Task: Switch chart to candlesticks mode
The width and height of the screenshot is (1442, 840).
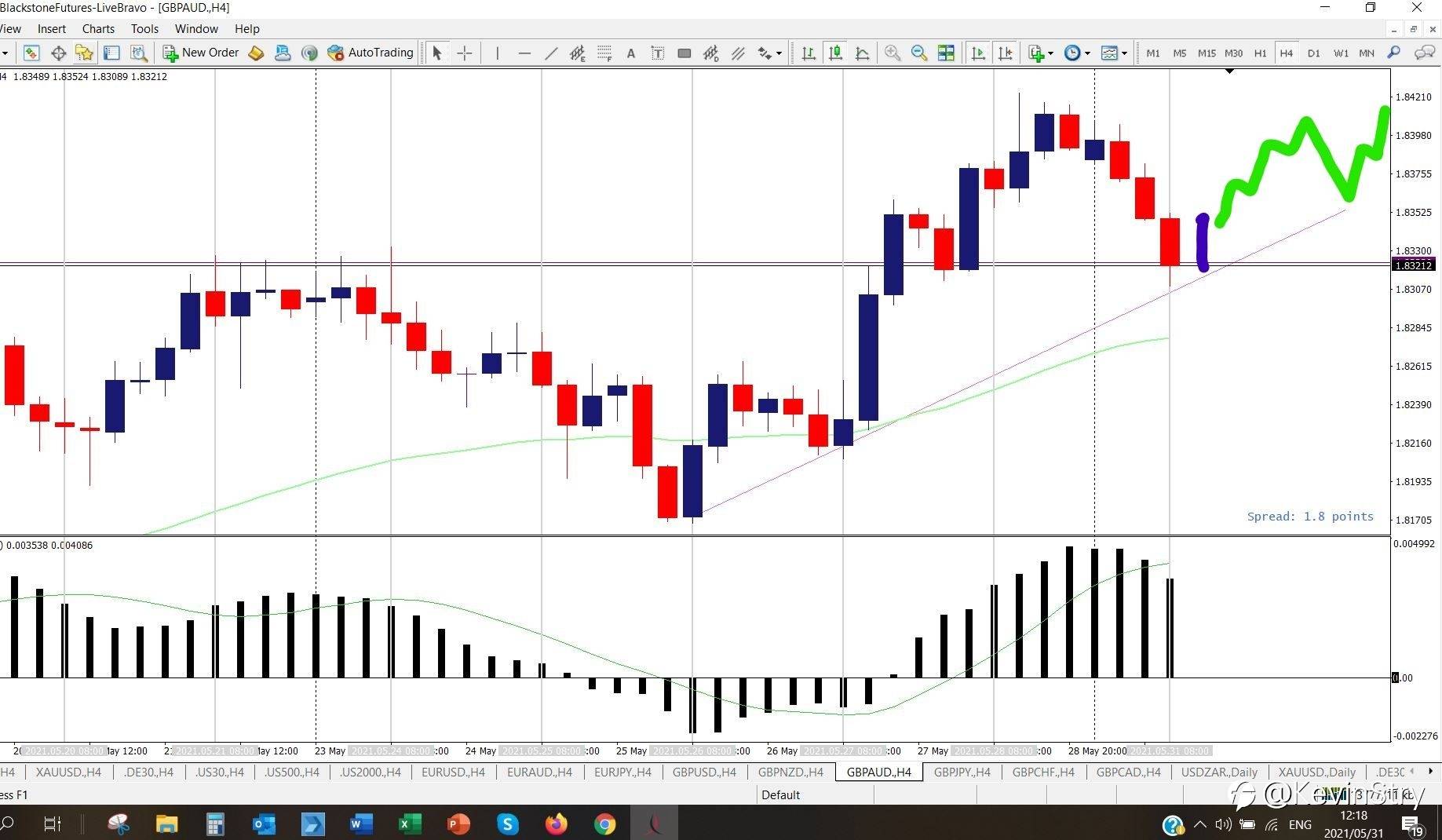Action: [x=835, y=53]
